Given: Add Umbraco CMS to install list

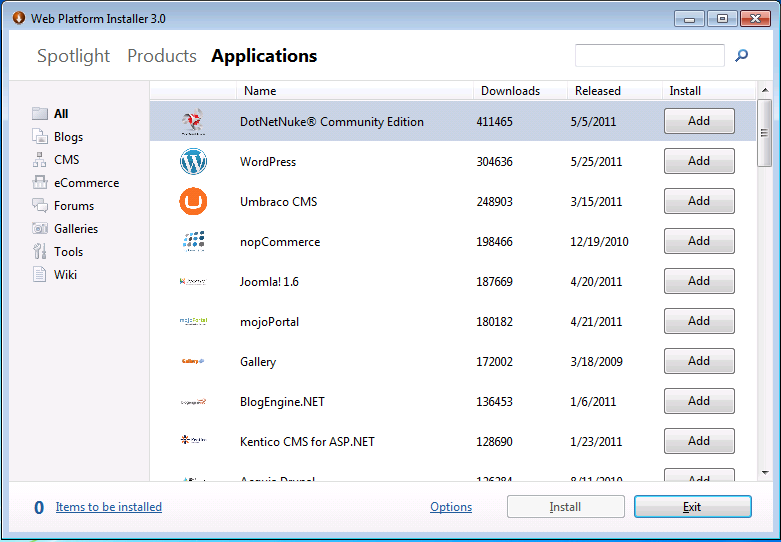Looking at the screenshot, I should click(699, 201).
